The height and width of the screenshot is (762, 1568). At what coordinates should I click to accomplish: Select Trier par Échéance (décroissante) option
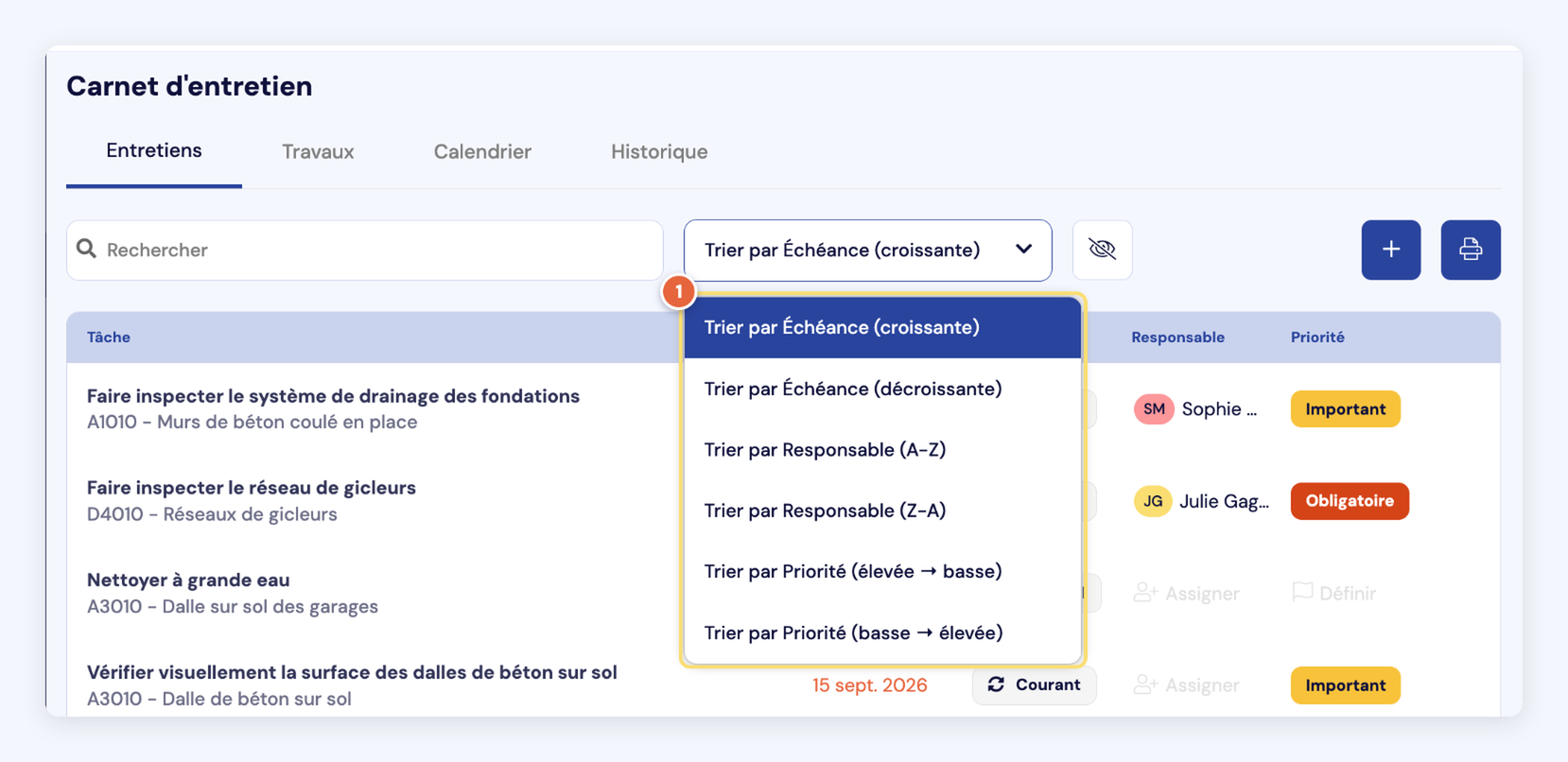coord(882,389)
